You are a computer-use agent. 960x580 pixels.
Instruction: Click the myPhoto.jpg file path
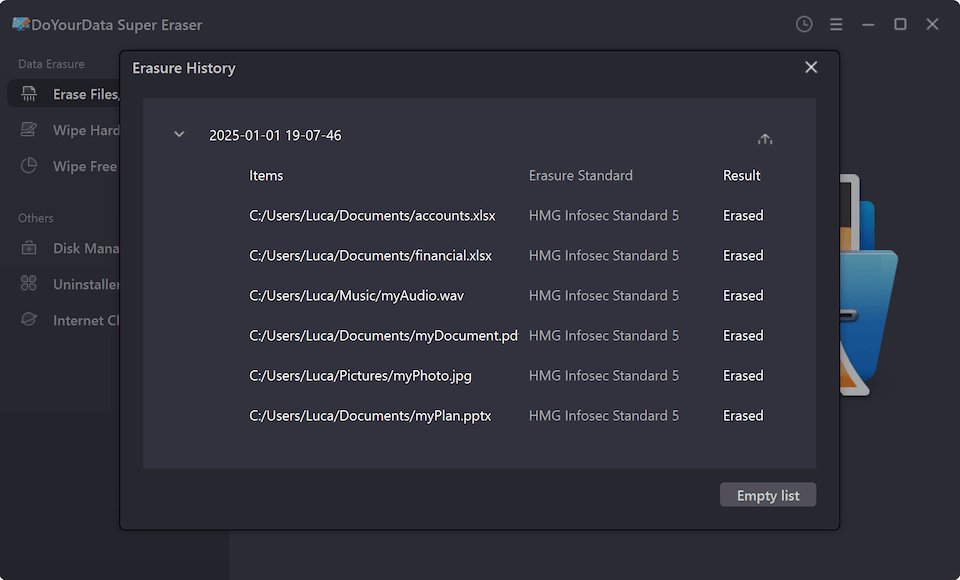point(360,376)
